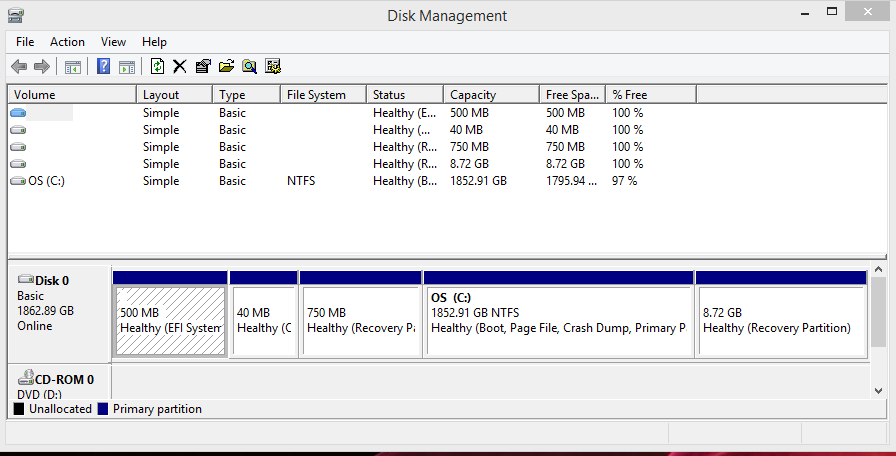Screen dimensions: 896x456
Task: Sort by the Capacity column header
Action: click(491, 95)
